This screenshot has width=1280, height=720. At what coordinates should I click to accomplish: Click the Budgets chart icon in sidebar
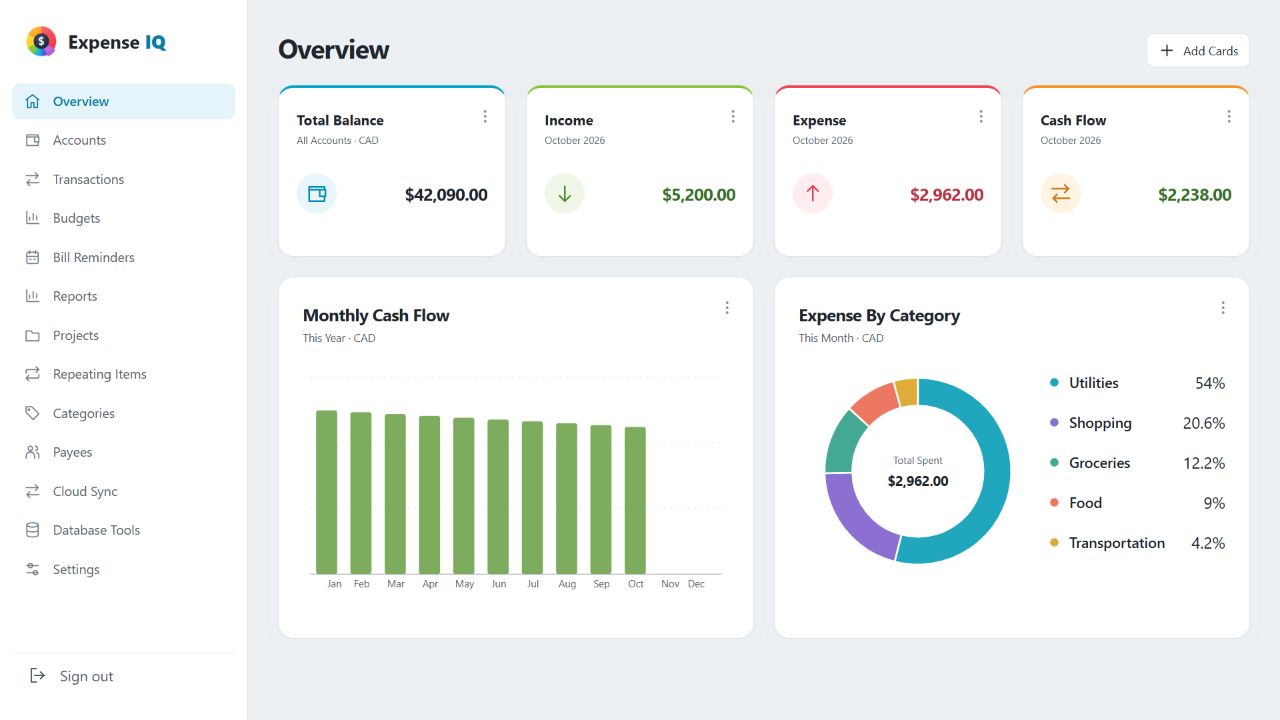tap(33, 218)
